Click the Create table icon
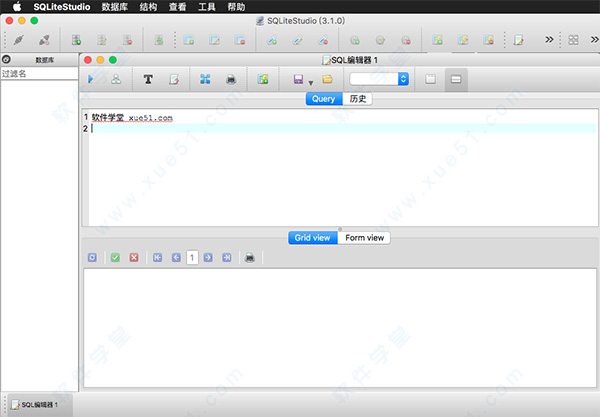This screenshot has width=600, height=417. [x=189, y=40]
